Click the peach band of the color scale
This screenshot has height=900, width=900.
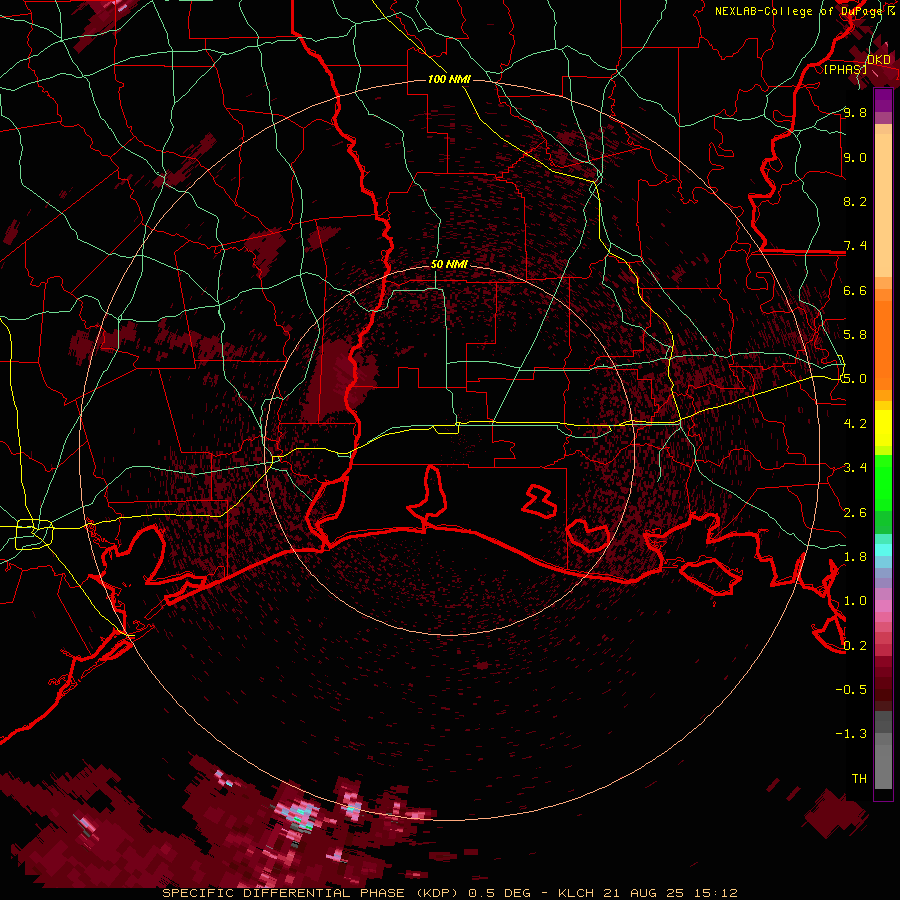883,201
